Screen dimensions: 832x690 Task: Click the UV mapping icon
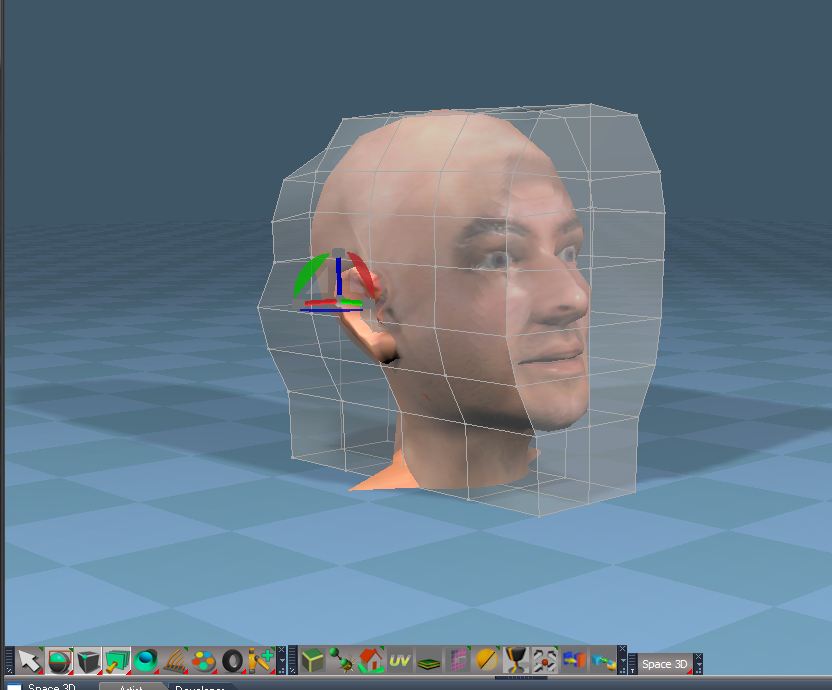click(399, 661)
